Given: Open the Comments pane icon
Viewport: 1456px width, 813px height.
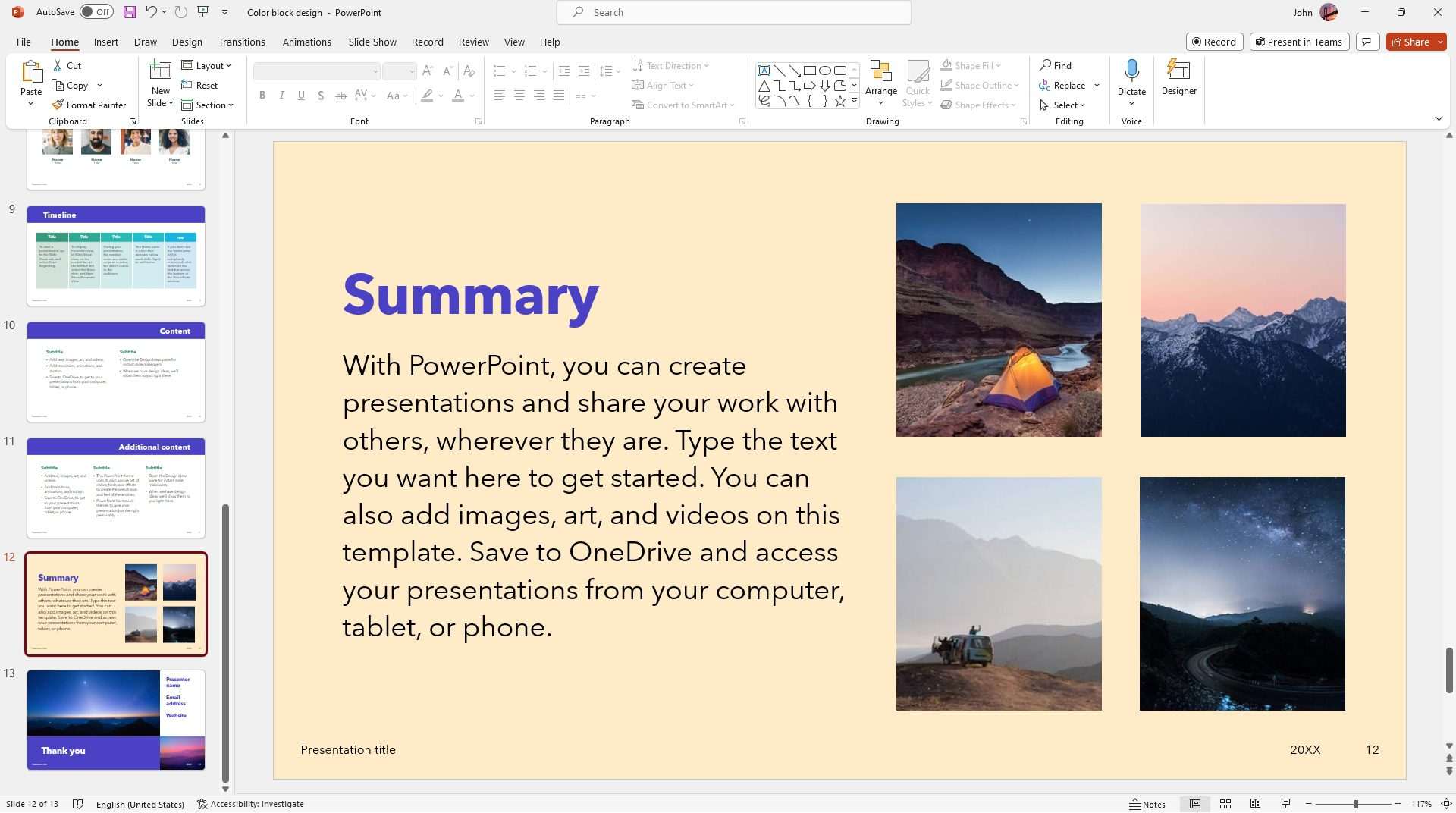Looking at the screenshot, I should (x=1367, y=42).
